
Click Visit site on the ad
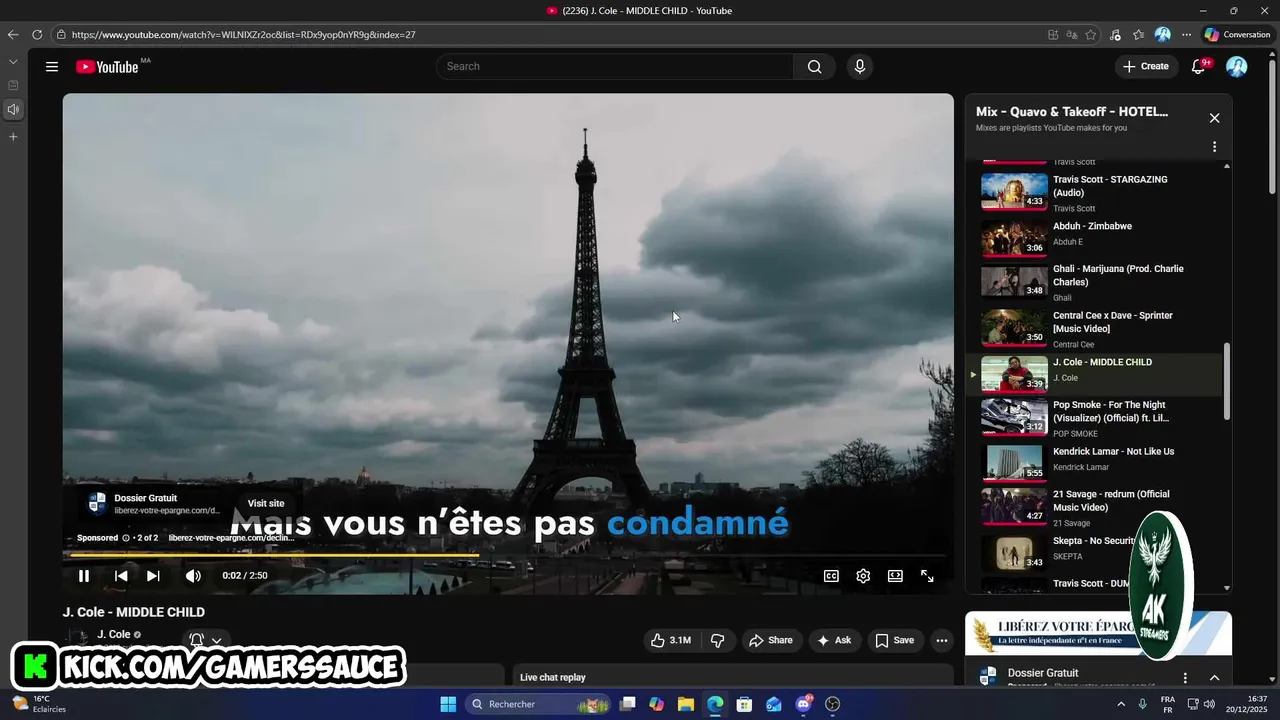click(x=266, y=504)
